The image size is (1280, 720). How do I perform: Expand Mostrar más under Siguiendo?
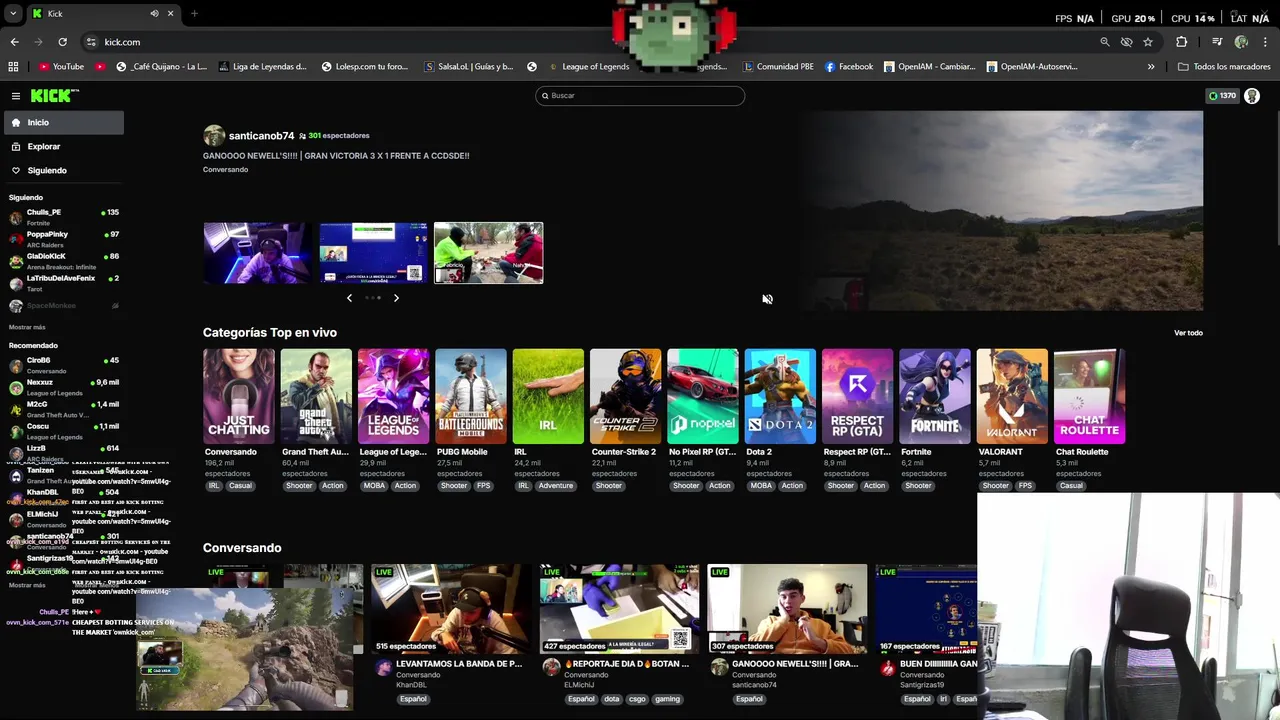tap(27, 327)
